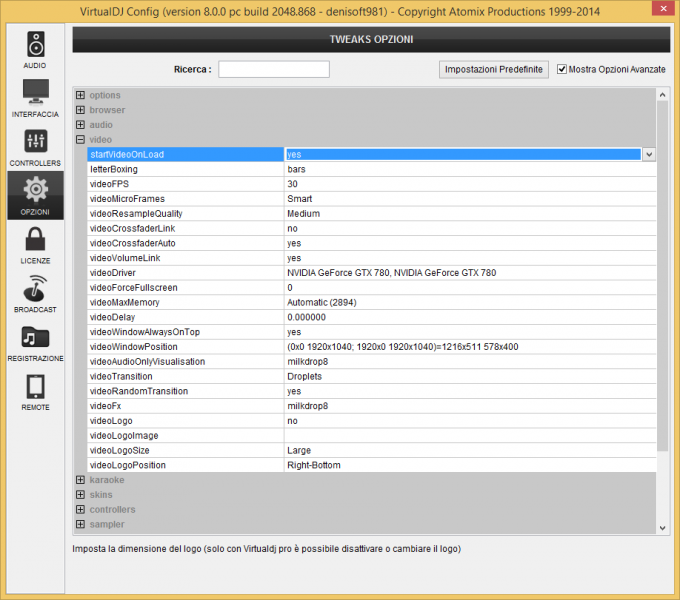
Task: Click the Ricerca search field
Action: [x=274, y=69]
